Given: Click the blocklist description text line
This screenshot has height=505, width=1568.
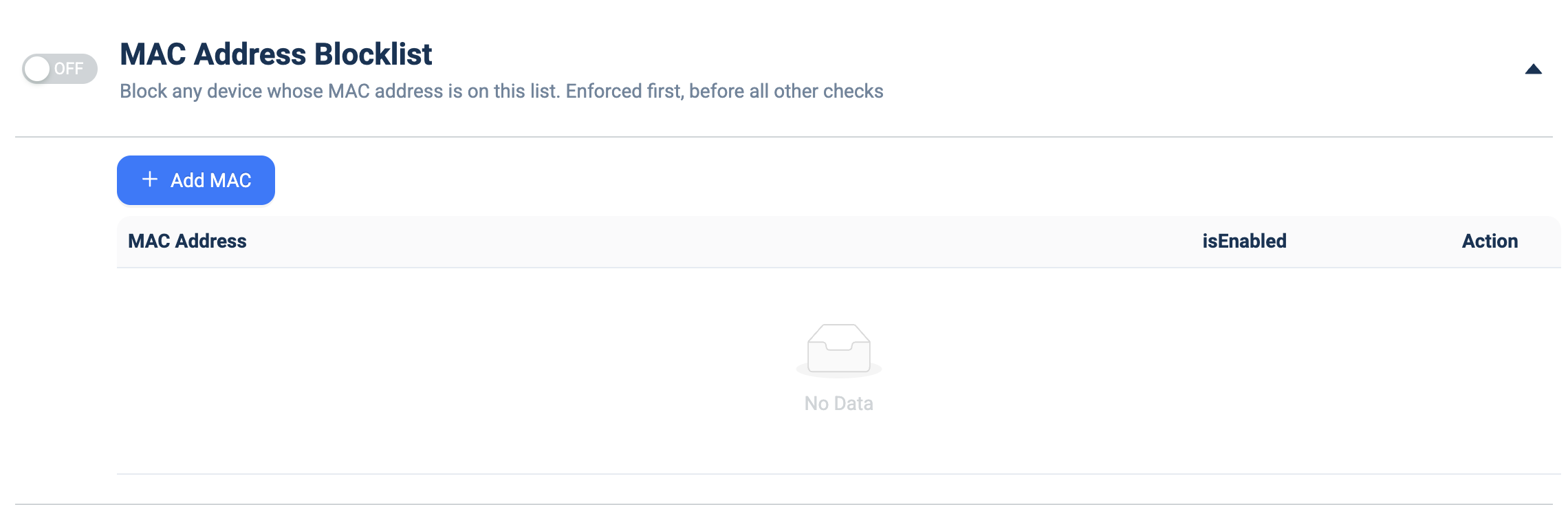Looking at the screenshot, I should [501, 91].
